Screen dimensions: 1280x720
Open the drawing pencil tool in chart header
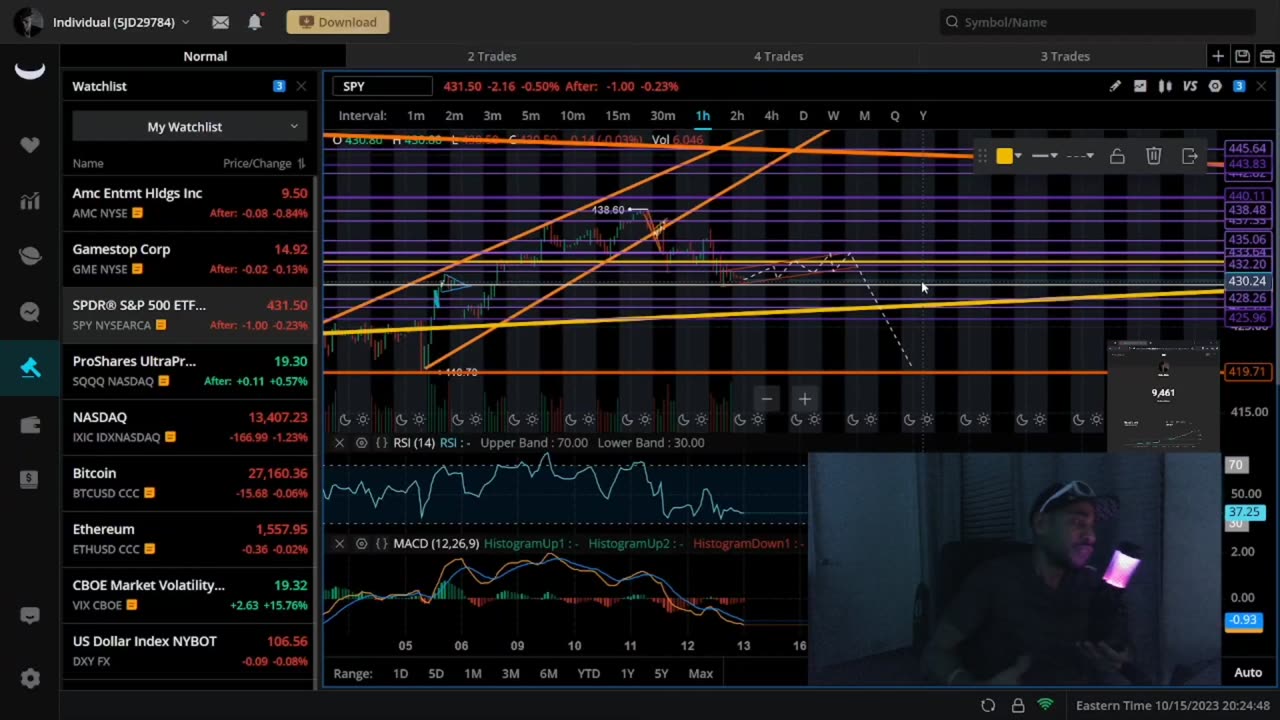[1115, 87]
